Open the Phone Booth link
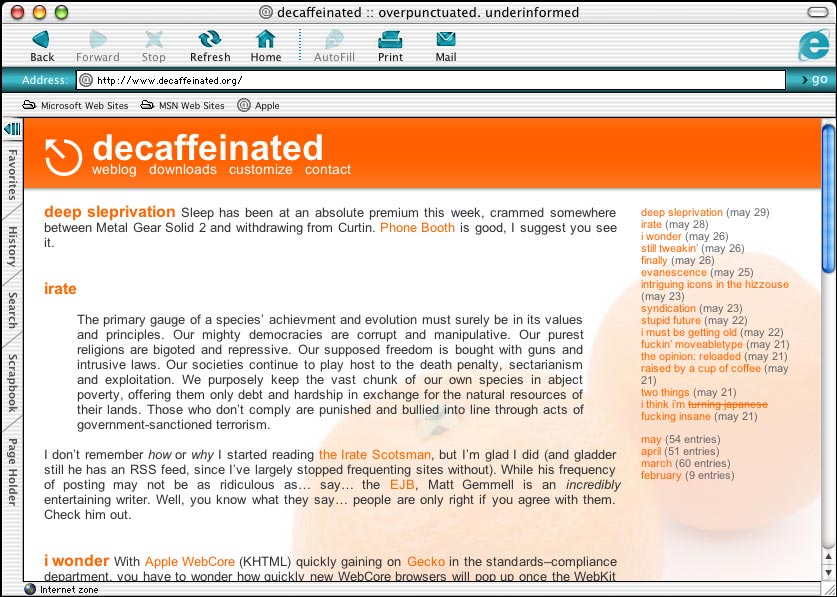The width and height of the screenshot is (837, 597). [x=417, y=227]
